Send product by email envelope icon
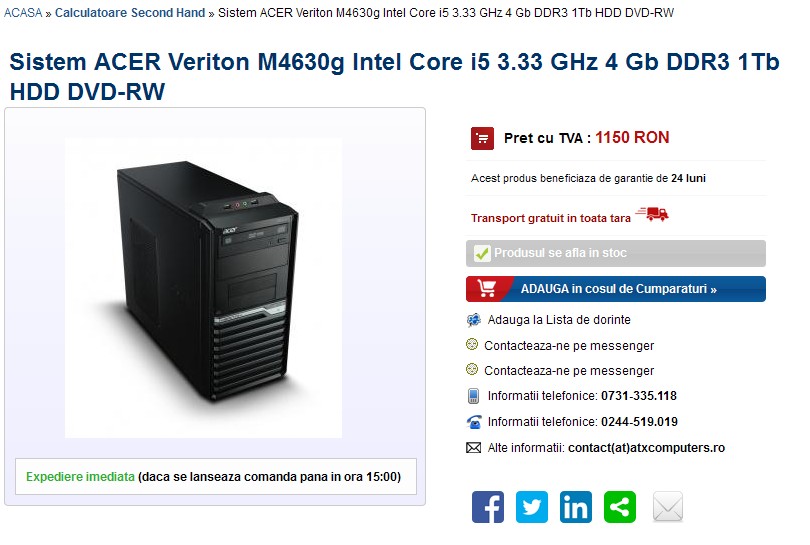The width and height of the screenshot is (810, 545). coord(667,507)
